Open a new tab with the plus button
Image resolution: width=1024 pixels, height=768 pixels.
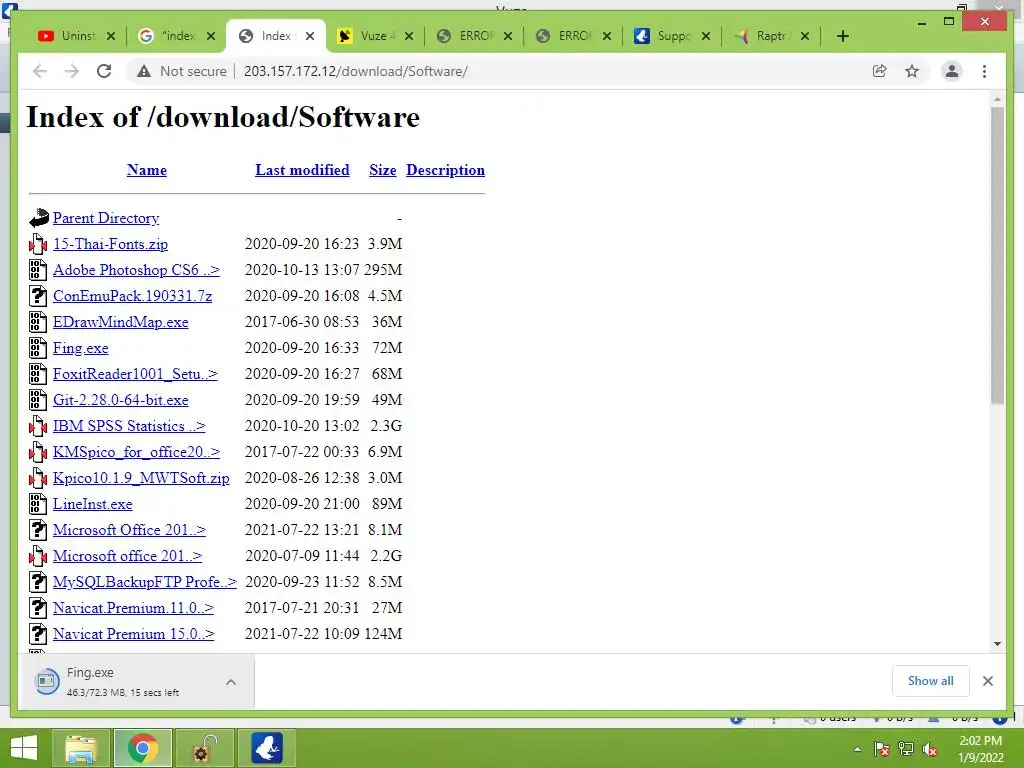pos(842,36)
